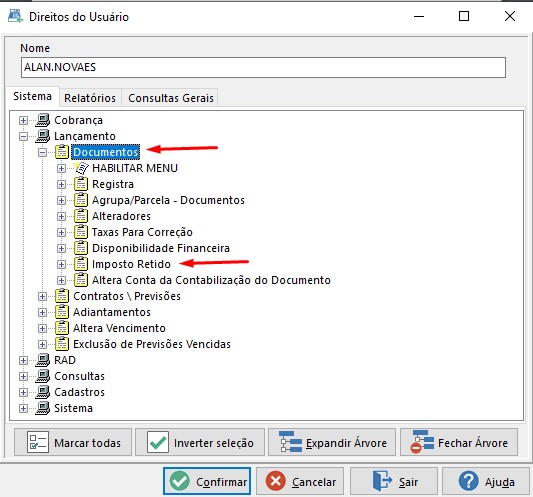Image resolution: width=533 pixels, height=497 pixels.
Task: Click the Altera Vencimento notepad icon
Action: (x=62, y=328)
